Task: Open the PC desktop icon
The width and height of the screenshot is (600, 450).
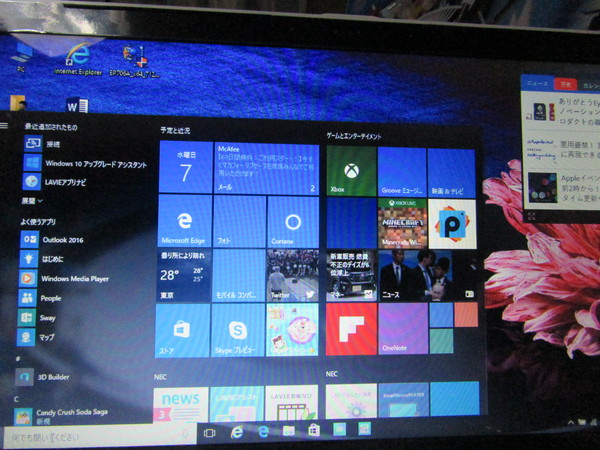Action: [21, 57]
